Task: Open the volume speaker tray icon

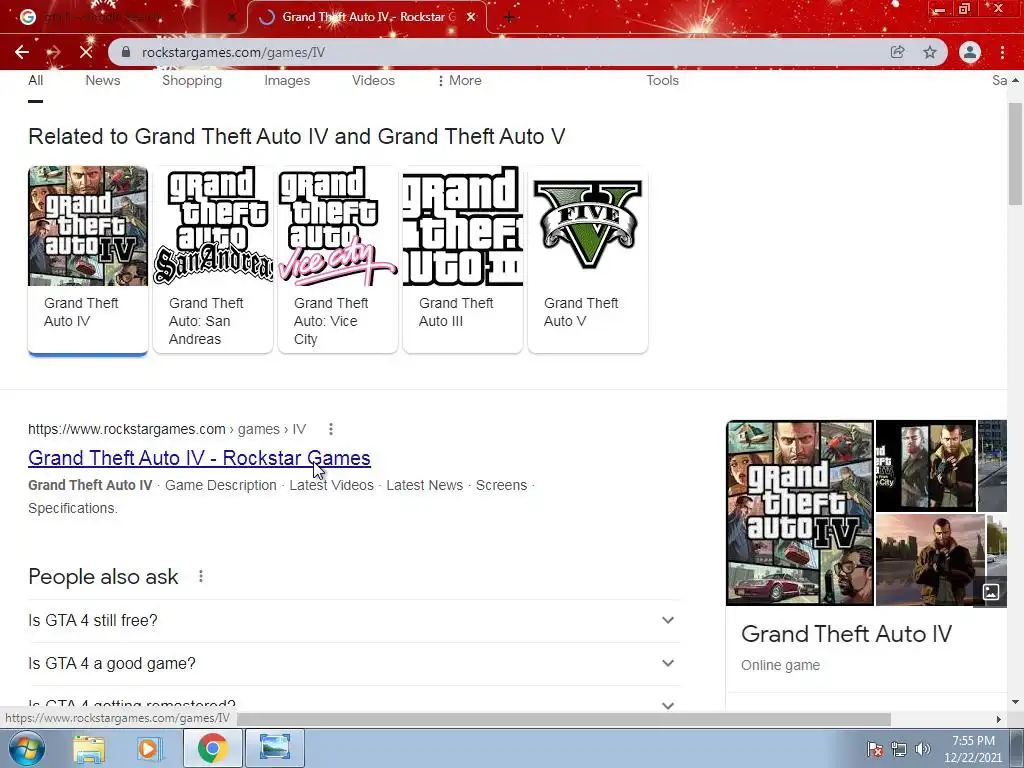Action: (923, 749)
